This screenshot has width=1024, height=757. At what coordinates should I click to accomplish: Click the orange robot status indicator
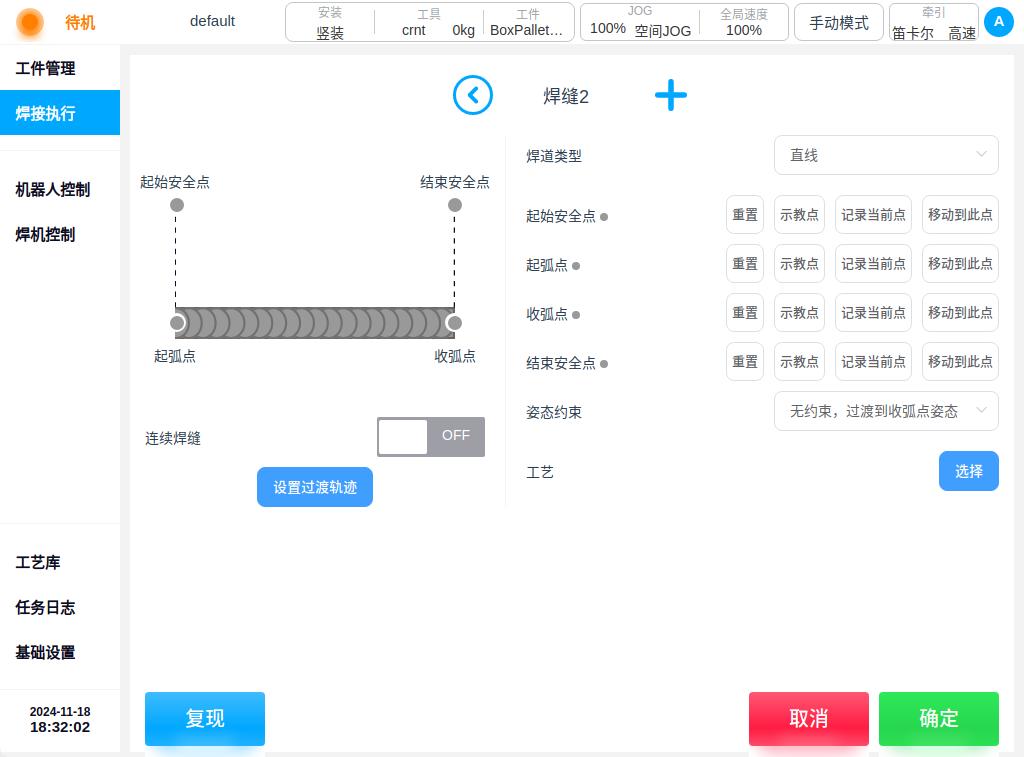[29, 22]
